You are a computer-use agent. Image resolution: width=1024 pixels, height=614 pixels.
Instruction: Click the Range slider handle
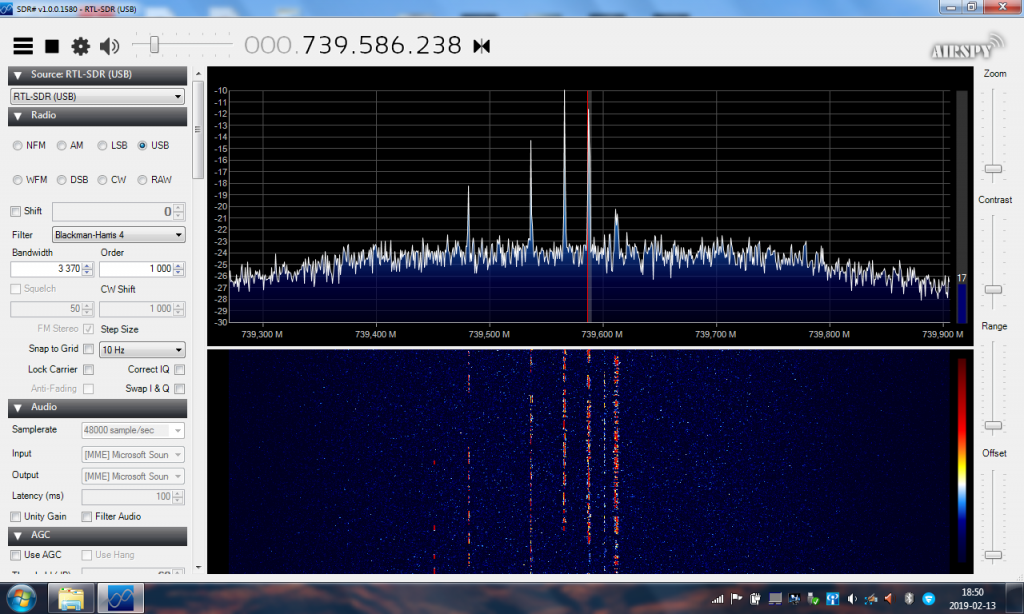pos(993,425)
